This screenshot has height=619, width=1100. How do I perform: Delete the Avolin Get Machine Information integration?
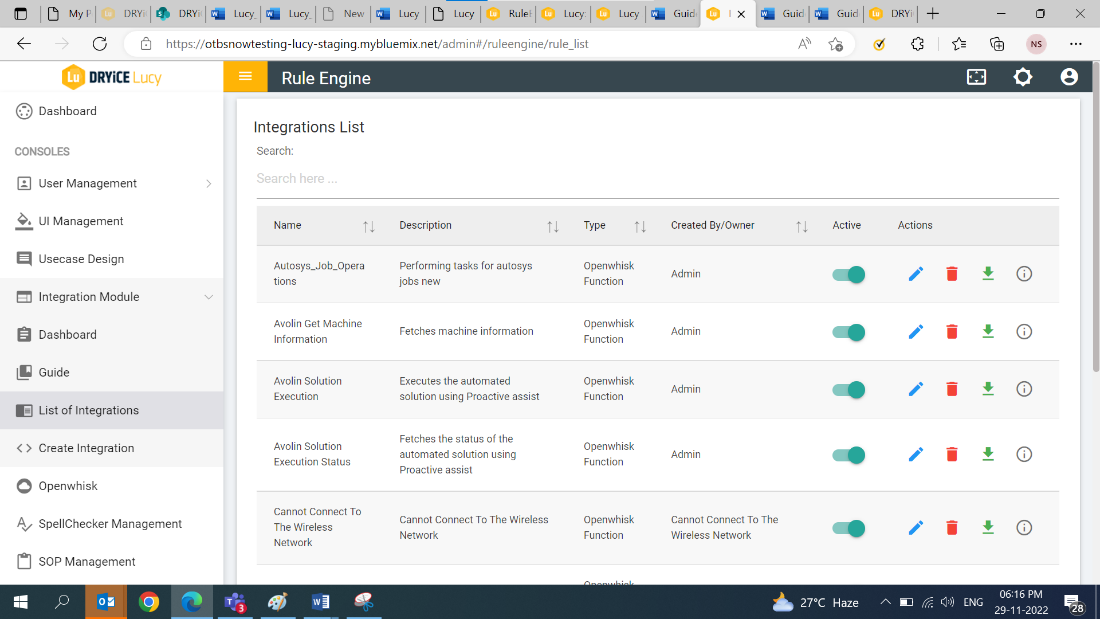click(951, 332)
